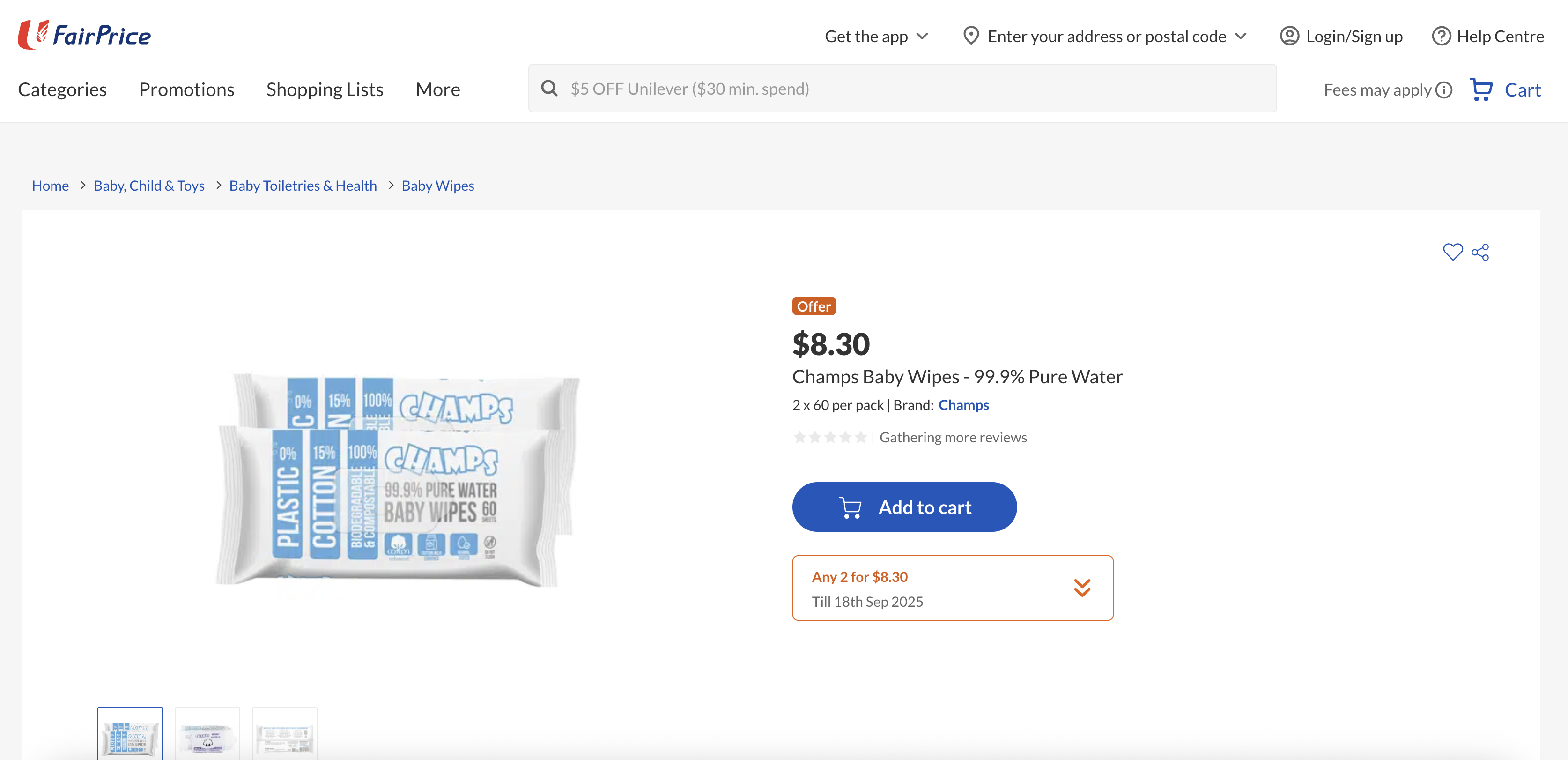Select the second product thumbnail
The width and height of the screenshot is (1568, 760).
[x=207, y=734]
